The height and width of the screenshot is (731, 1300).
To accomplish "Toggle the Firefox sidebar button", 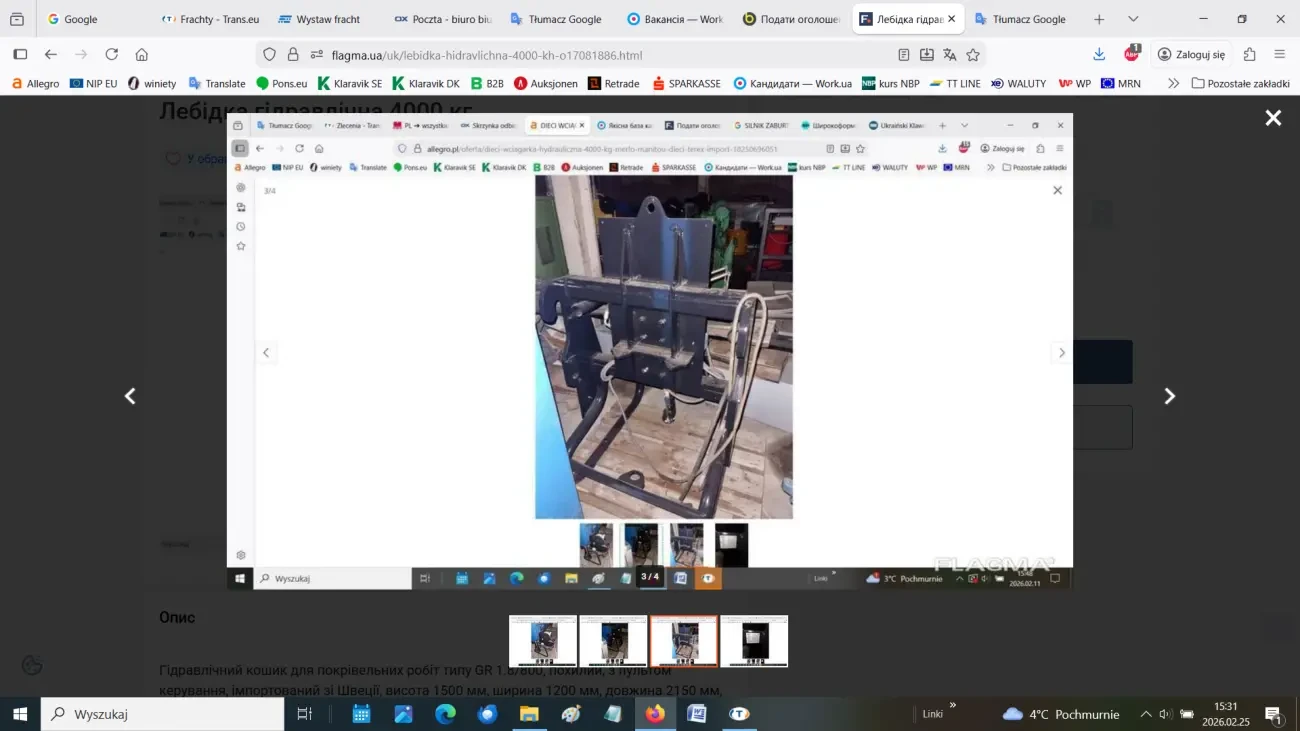I will tap(20, 55).
